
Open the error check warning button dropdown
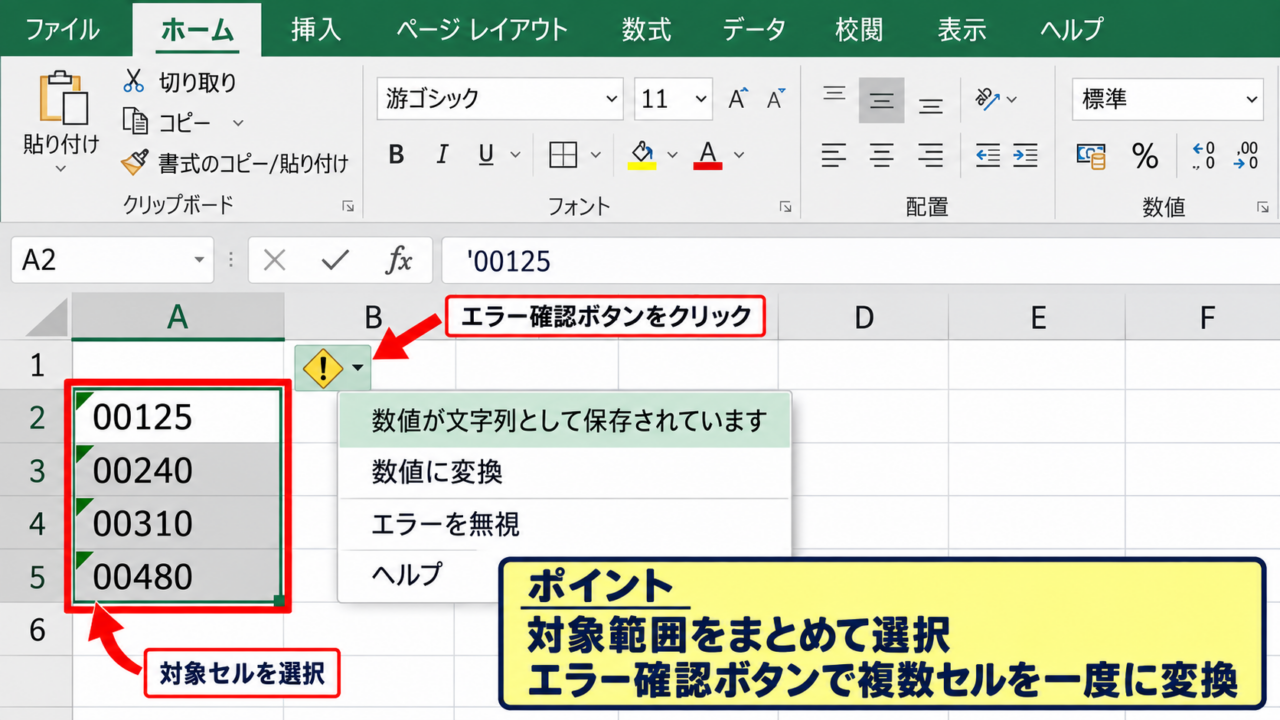(357, 369)
